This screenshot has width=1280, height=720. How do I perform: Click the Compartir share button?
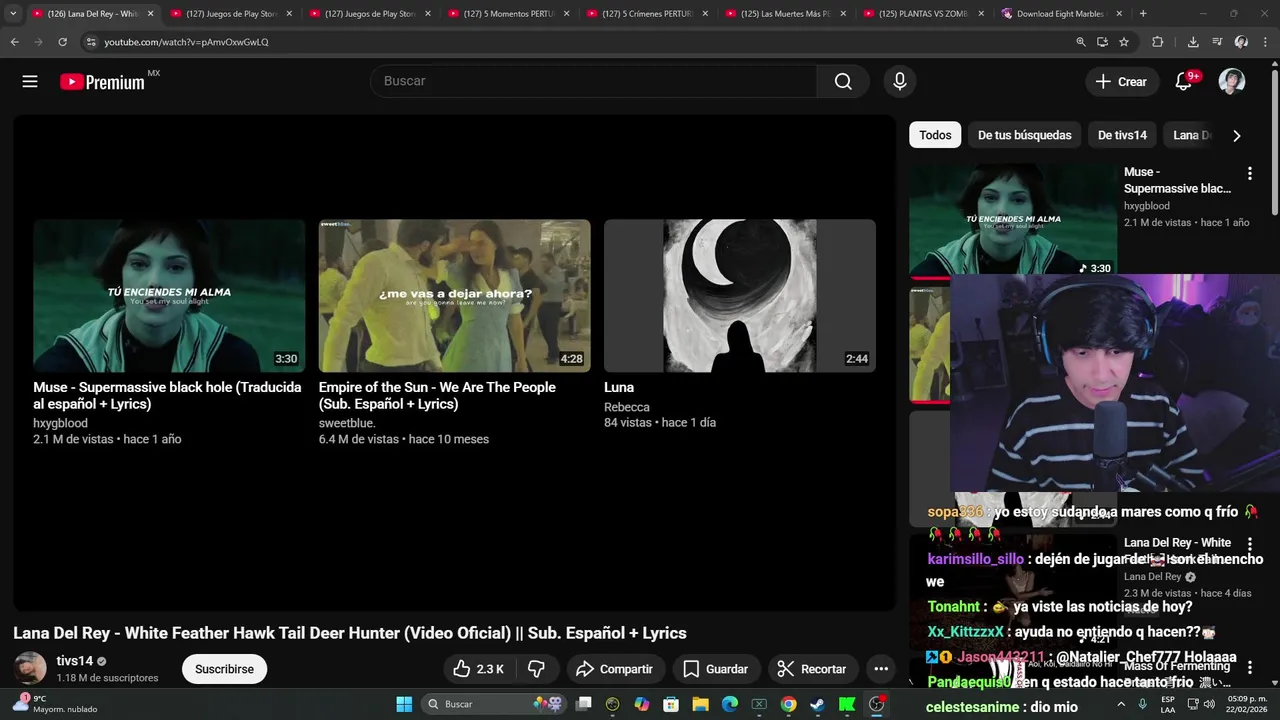614,669
